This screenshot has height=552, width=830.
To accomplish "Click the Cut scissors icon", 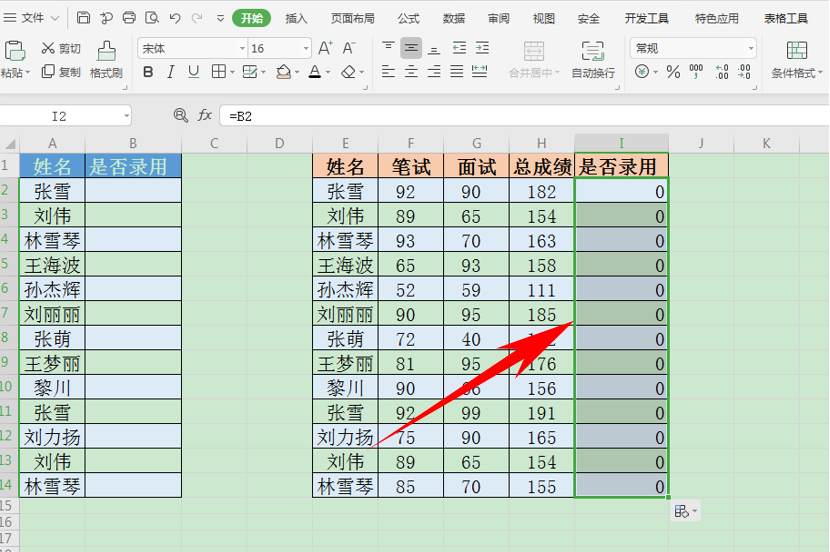I will pyautogui.click(x=48, y=48).
